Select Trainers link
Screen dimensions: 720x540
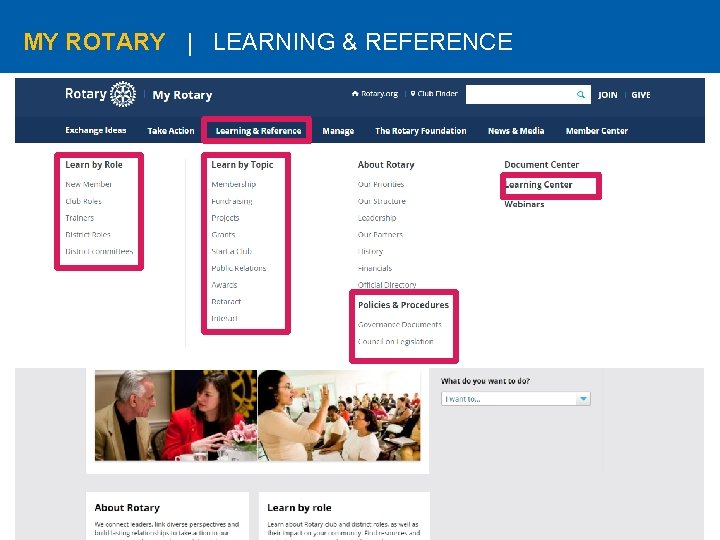[79, 218]
